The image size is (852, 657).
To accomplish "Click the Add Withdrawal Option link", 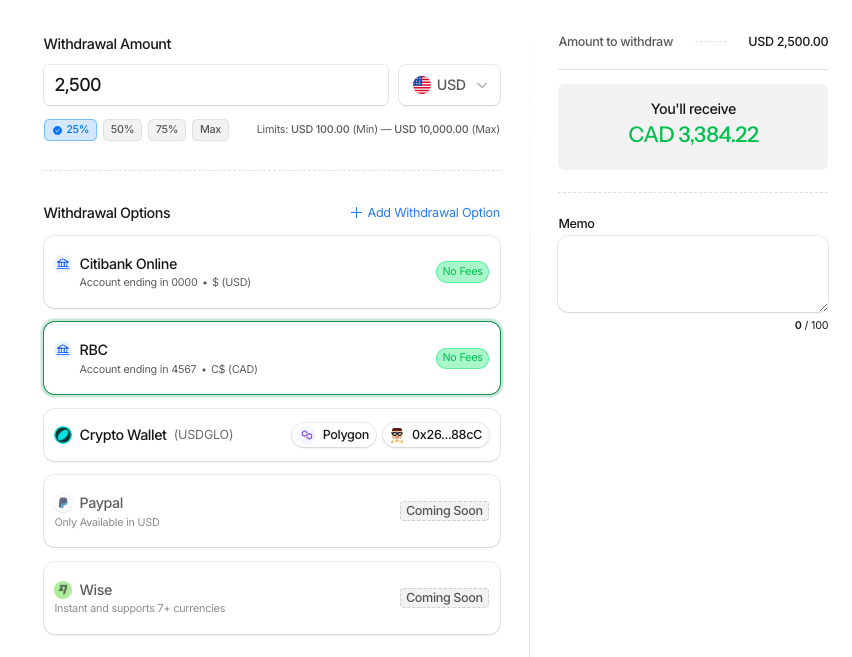I will pos(433,213).
